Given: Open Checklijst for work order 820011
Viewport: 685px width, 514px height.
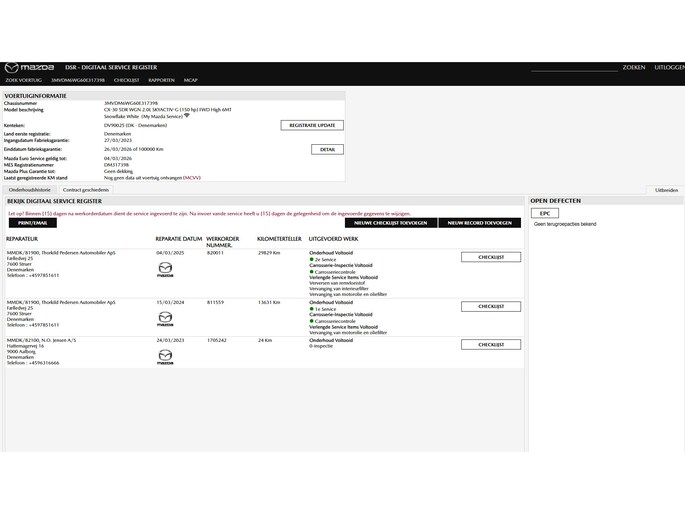Looking at the screenshot, I should pyautogui.click(x=490, y=257).
